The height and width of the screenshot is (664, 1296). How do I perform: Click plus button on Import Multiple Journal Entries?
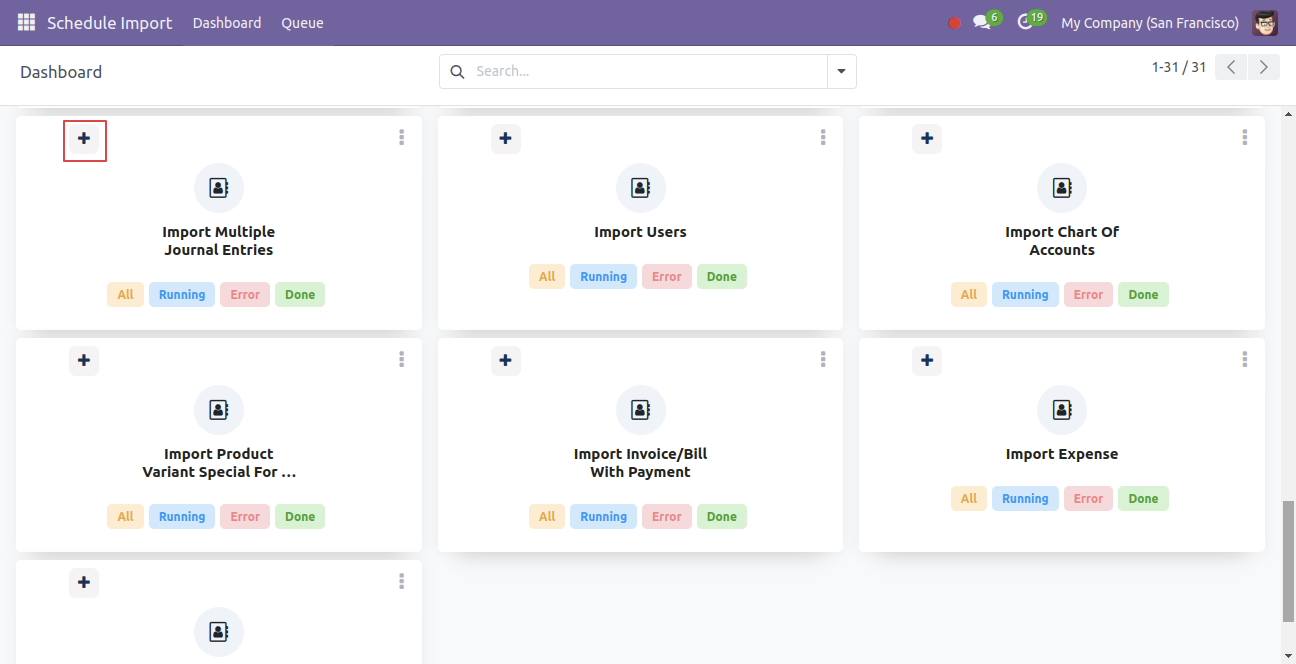click(84, 138)
